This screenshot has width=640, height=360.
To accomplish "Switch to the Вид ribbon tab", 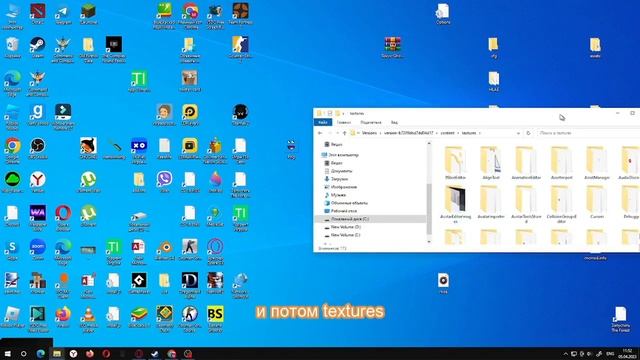I will click(x=394, y=122).
